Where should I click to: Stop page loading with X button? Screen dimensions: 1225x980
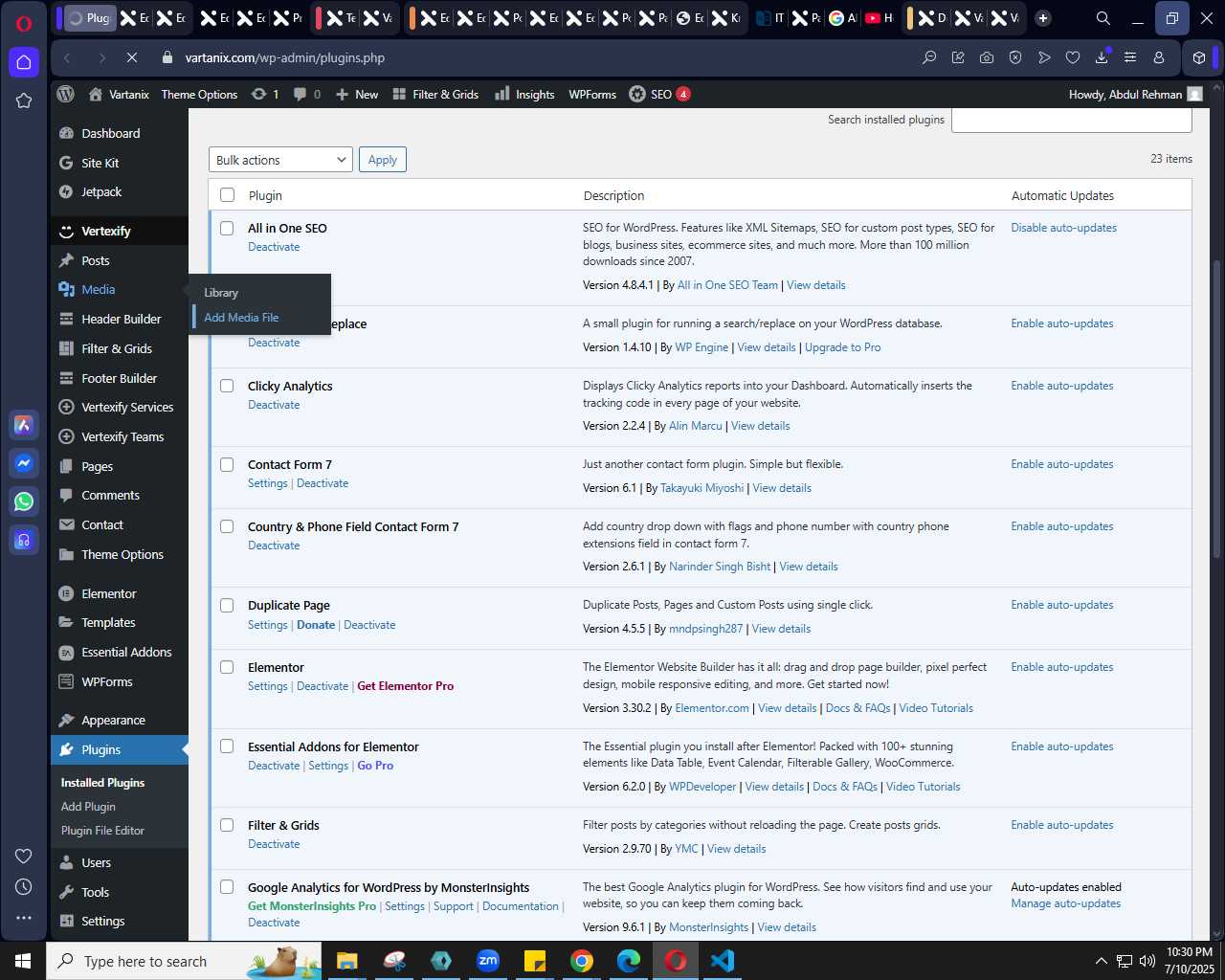pos(132,57)
